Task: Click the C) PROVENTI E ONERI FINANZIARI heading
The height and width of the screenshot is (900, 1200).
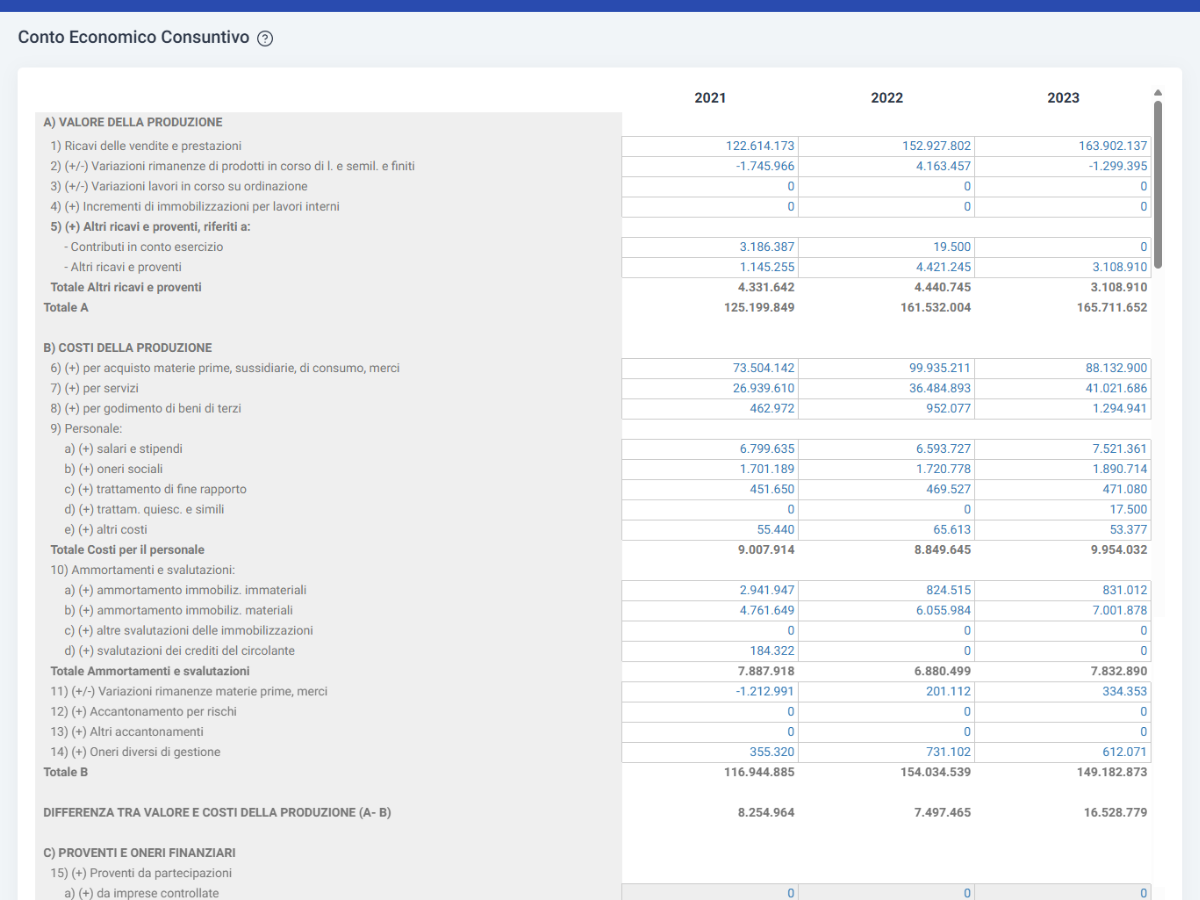Action: tap(140, 853)
